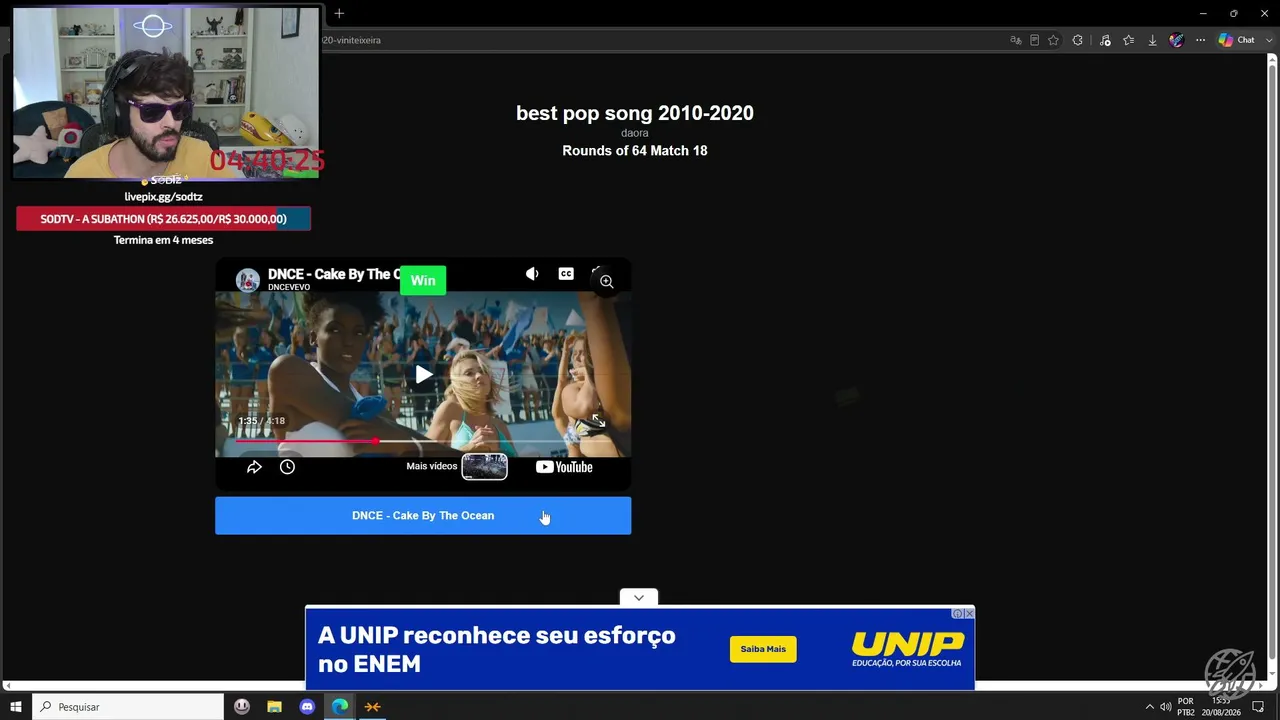Open the Windows notification center
Viewport: 1280px width, 720px height.
(x=1258, y=707)
